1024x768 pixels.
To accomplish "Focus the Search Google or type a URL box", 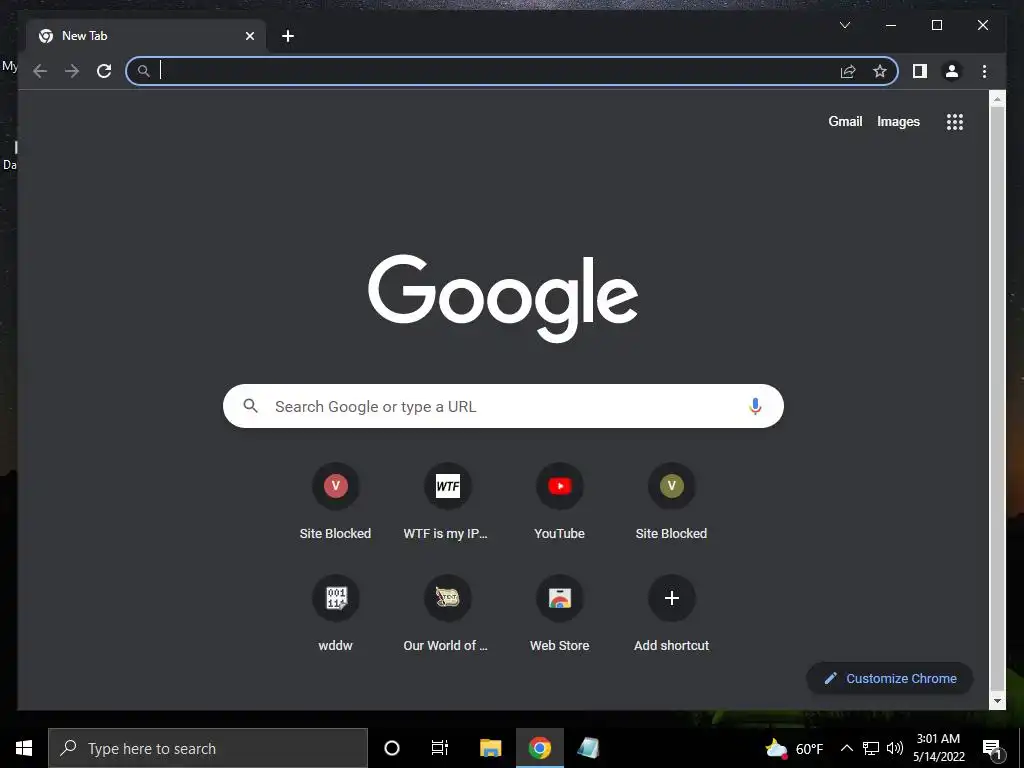I will pos(503,406).
